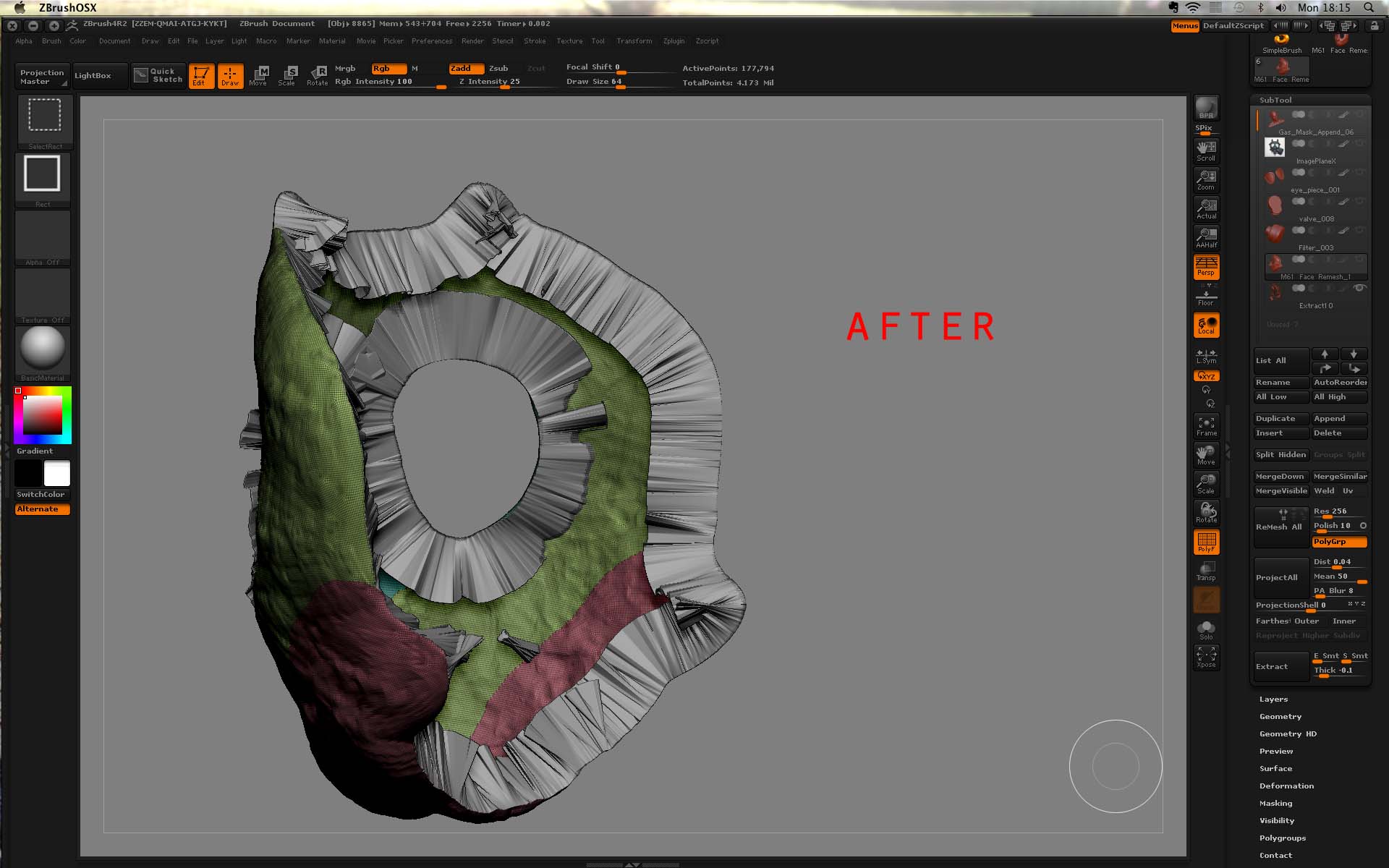1389x868 pixels.
Task: Click the AAHalf zoom icon
Action: pyautogui.click(x=1206, y=237)
